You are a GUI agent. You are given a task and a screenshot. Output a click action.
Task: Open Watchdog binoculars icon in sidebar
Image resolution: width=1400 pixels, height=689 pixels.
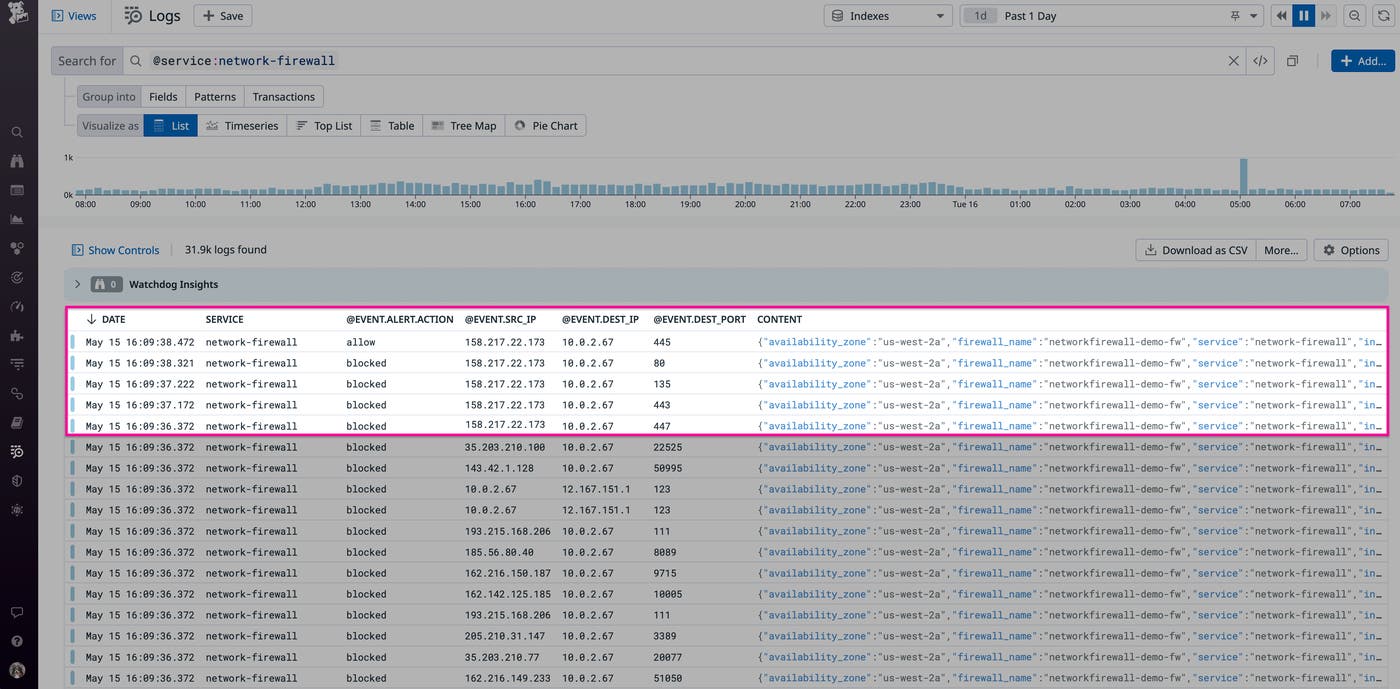click(x=17, y=161)
